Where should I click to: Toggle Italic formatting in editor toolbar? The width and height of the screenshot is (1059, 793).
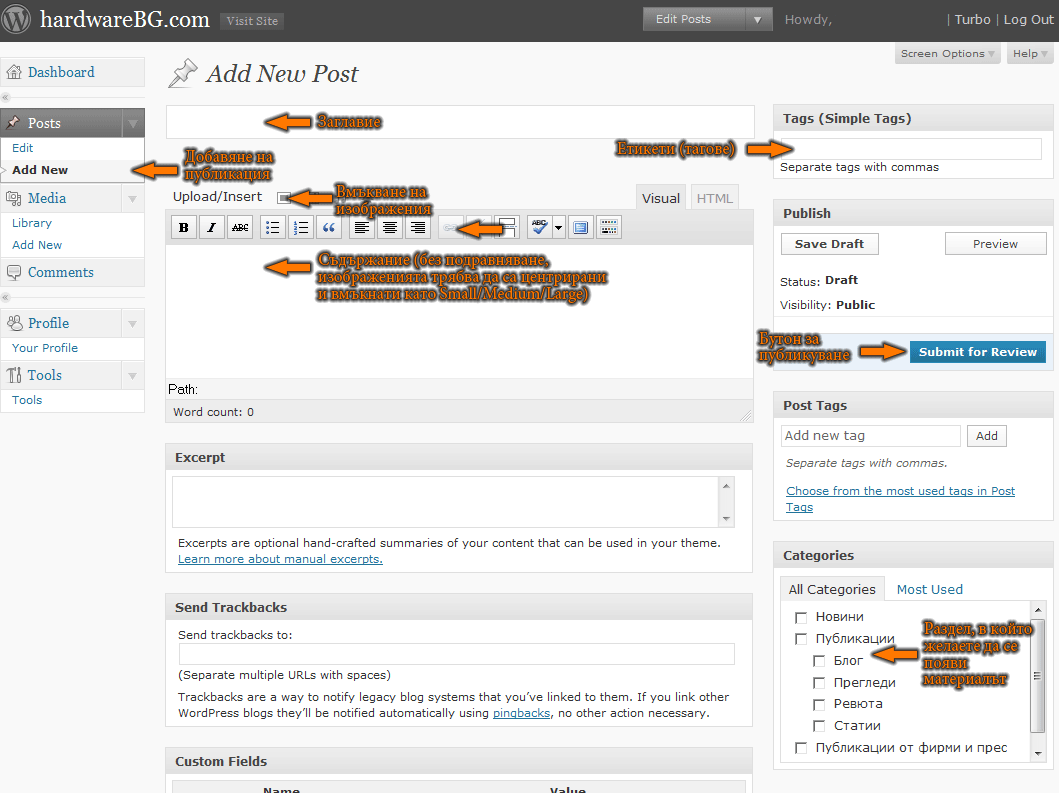(x=211, y=228)
